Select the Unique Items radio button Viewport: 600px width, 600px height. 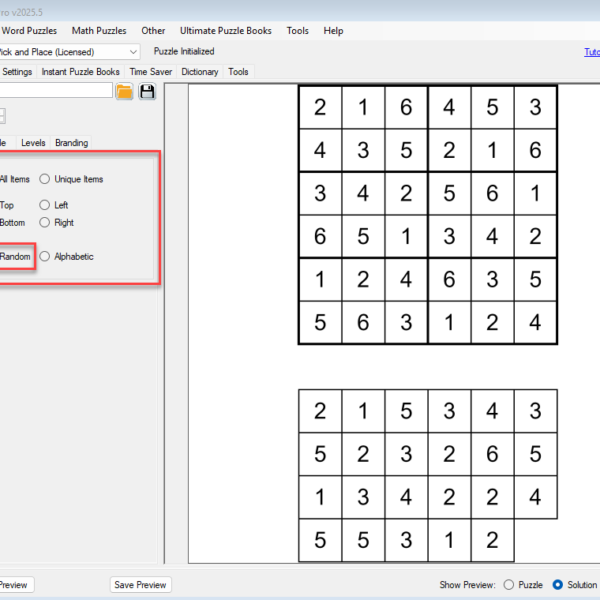[x=44, y=179]
